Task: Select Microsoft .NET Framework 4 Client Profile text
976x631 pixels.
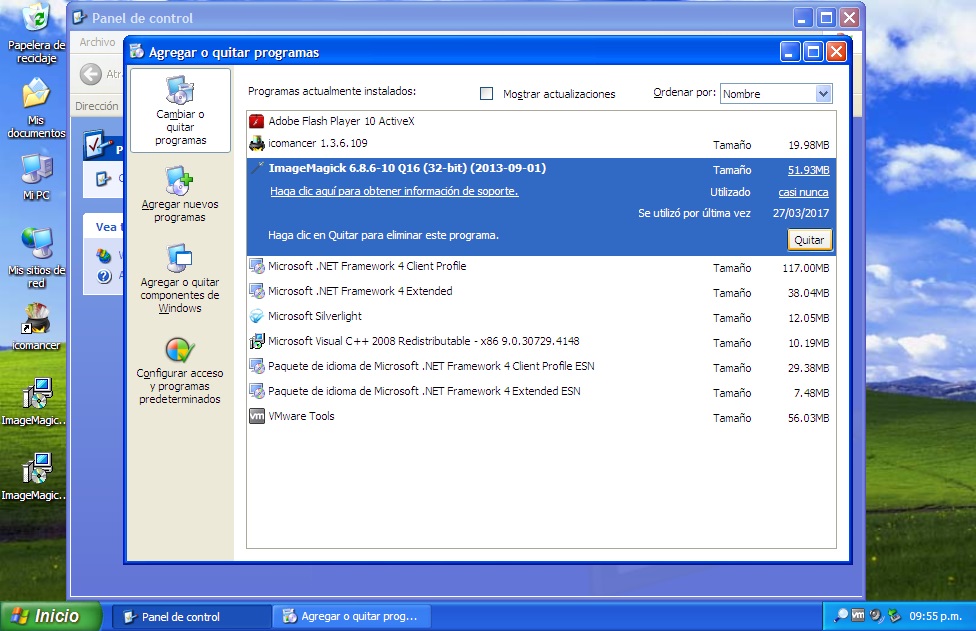Action: tap(367, 266)
